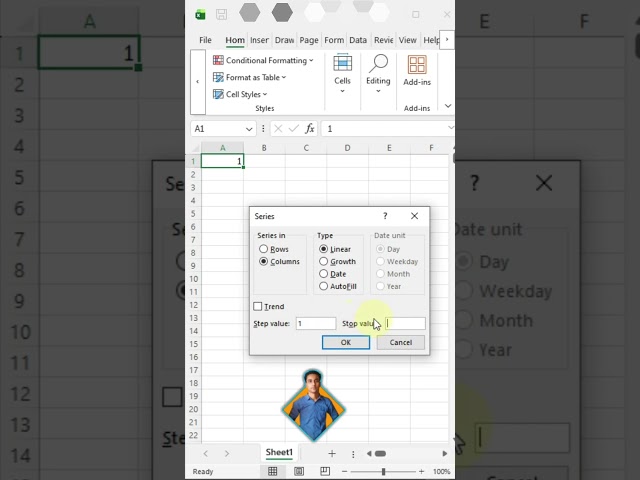This screenshot has height=480, width=640.
Task: Select column B header
Action: pos(264,148)
